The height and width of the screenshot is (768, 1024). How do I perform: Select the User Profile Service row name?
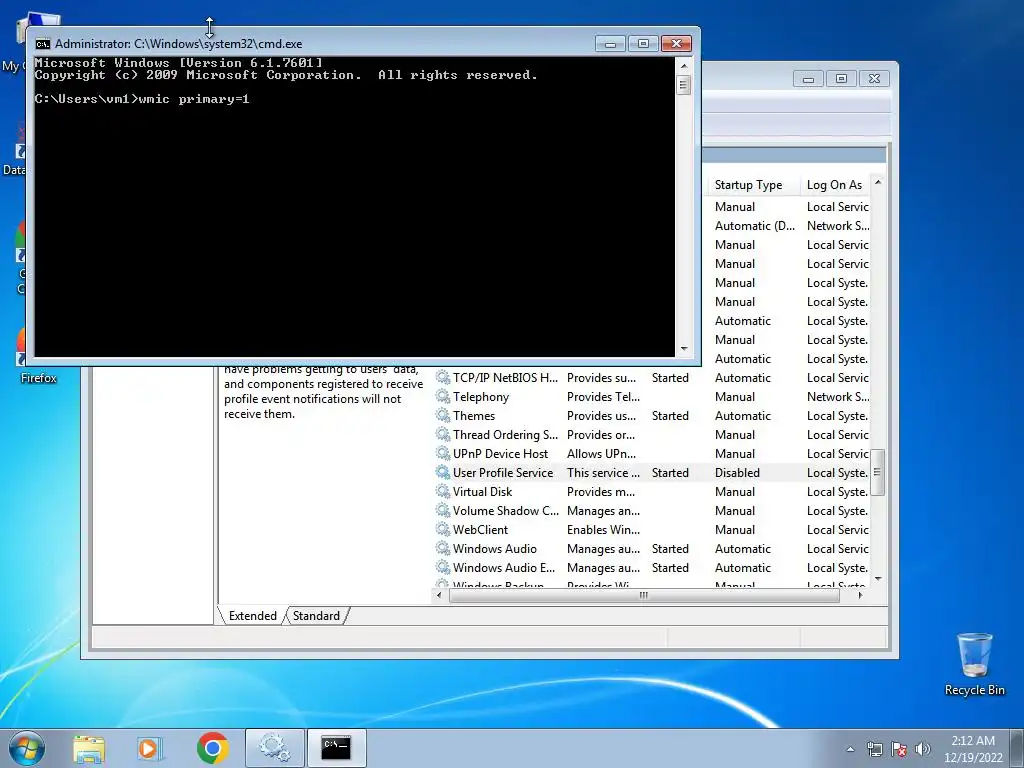click(503, 472)
